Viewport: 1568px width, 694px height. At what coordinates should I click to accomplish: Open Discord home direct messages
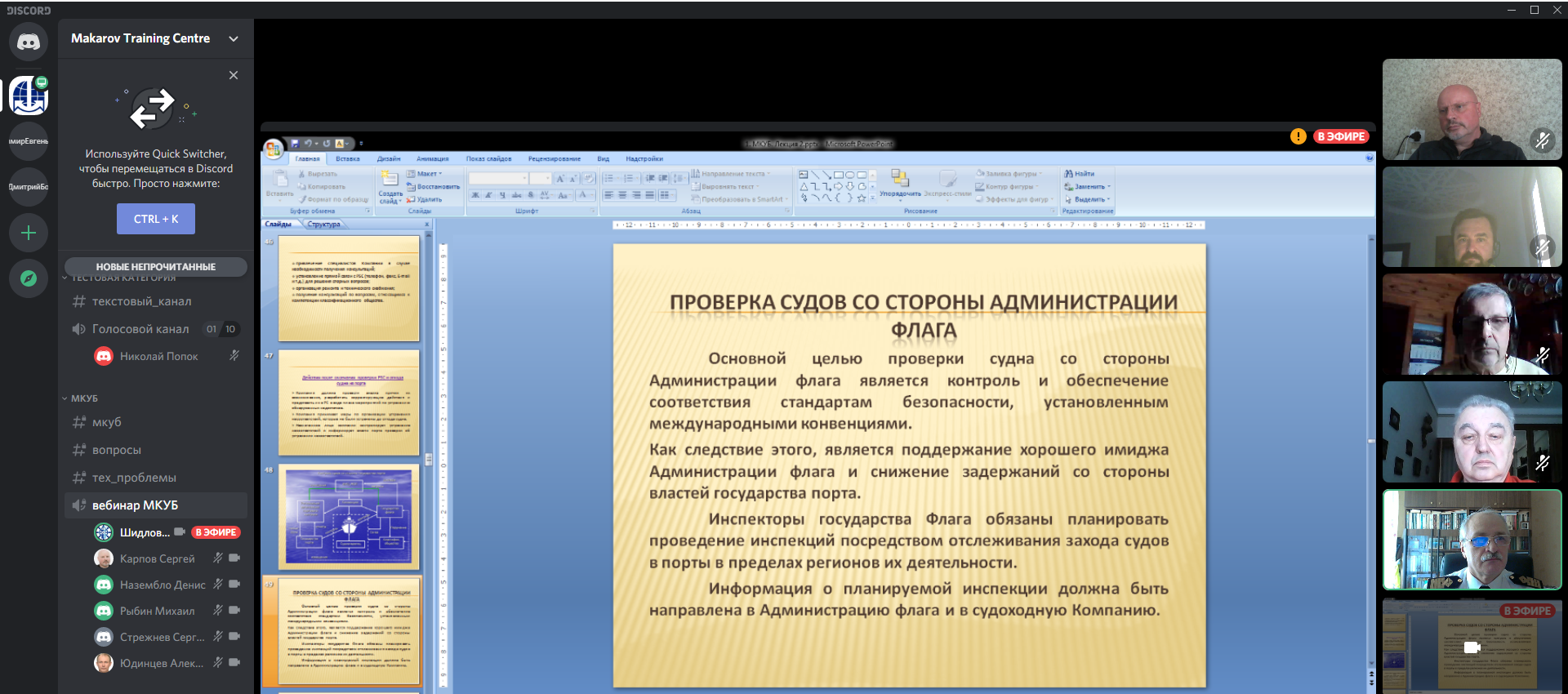[x=29, y=42]
